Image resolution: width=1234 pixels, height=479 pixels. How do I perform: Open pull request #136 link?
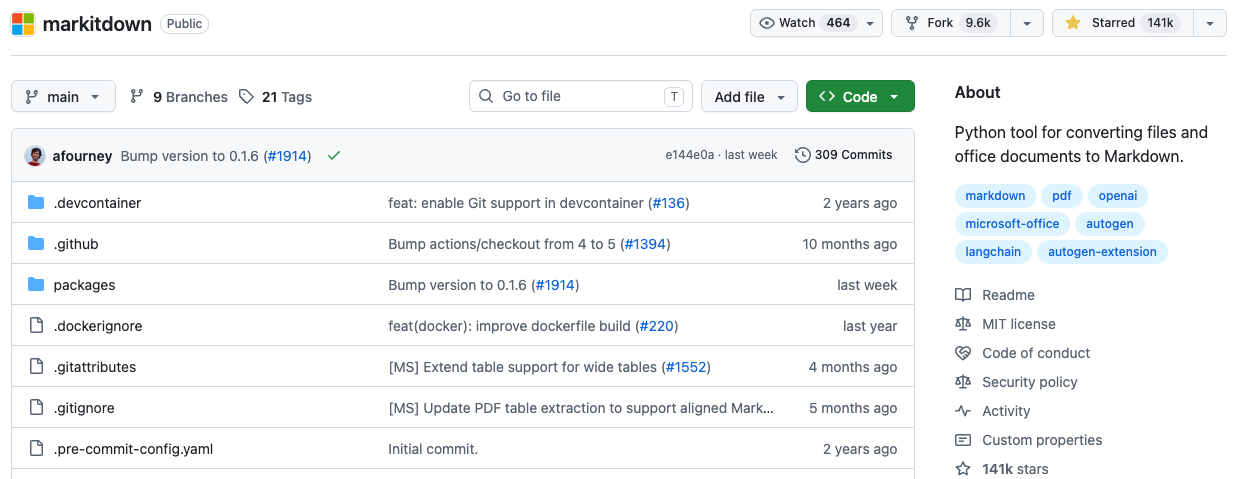[x=668, y=203]
